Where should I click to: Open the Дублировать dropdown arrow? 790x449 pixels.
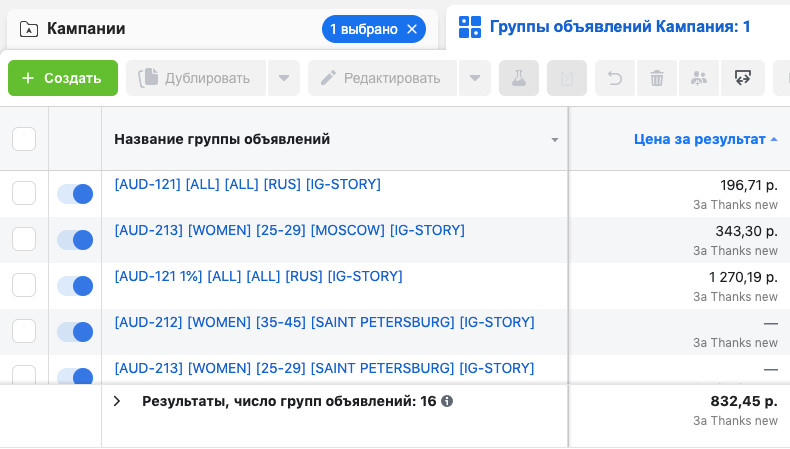284,78
